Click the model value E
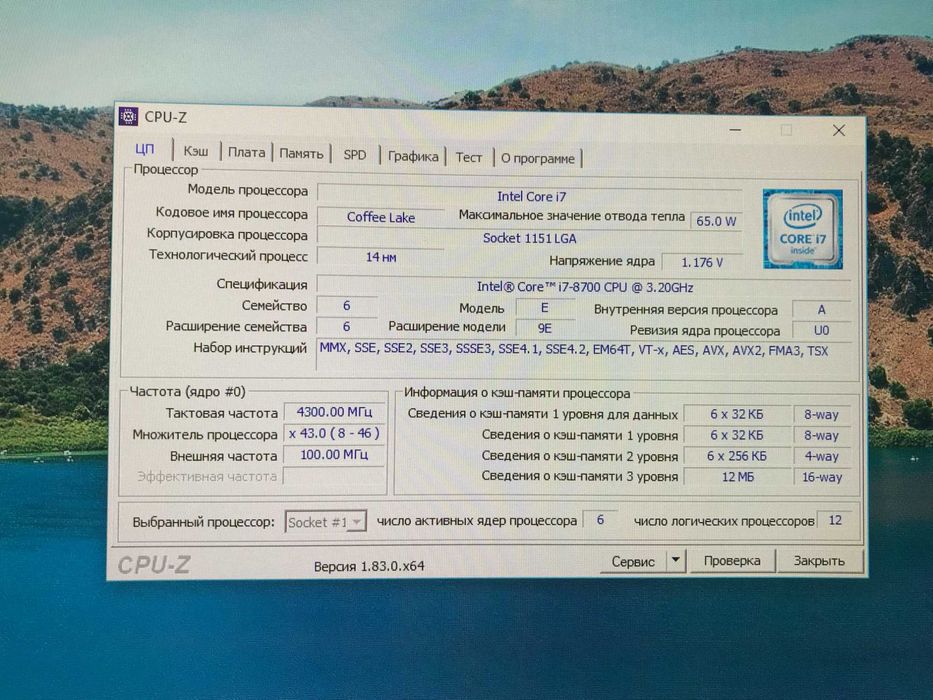The width and height of the screenshot is (933, 700). point(544,308)
